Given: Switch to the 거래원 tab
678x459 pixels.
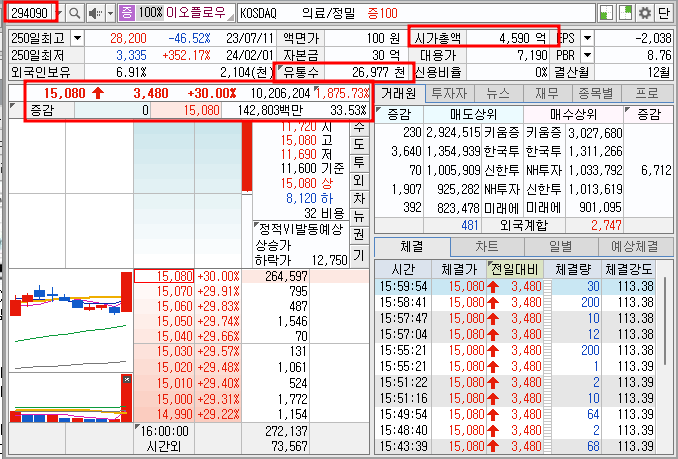Looking at the screenshot, I should pyautogui.click(x=399, y=93).
